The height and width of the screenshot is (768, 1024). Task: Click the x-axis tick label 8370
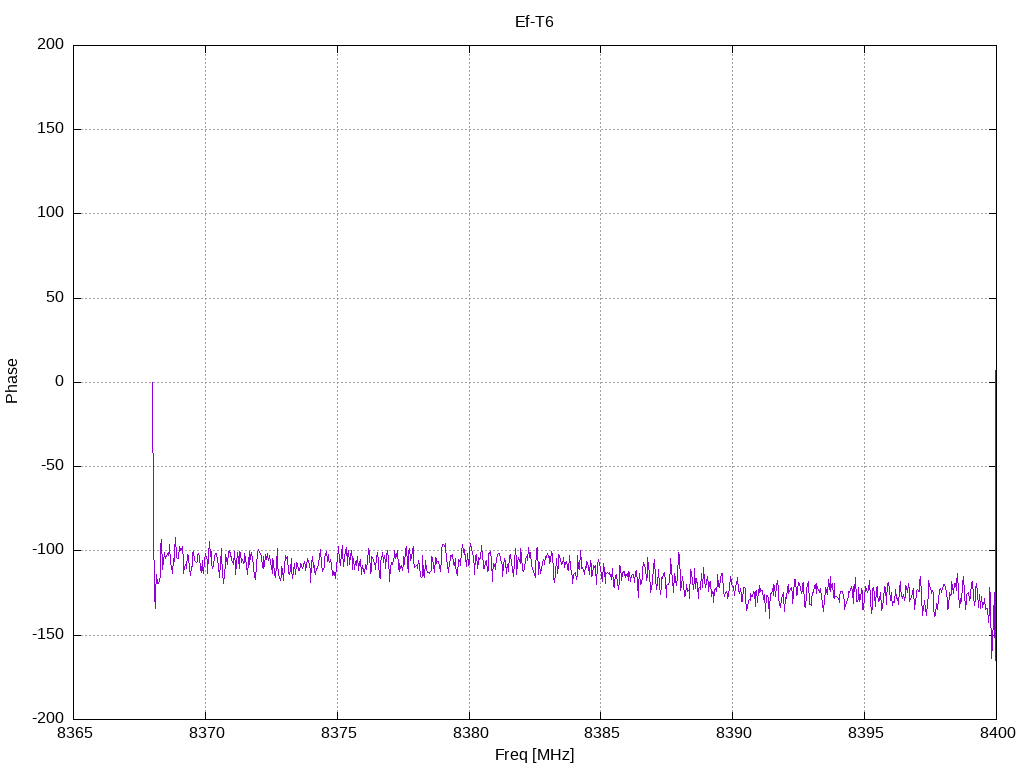tap(206, 733)
